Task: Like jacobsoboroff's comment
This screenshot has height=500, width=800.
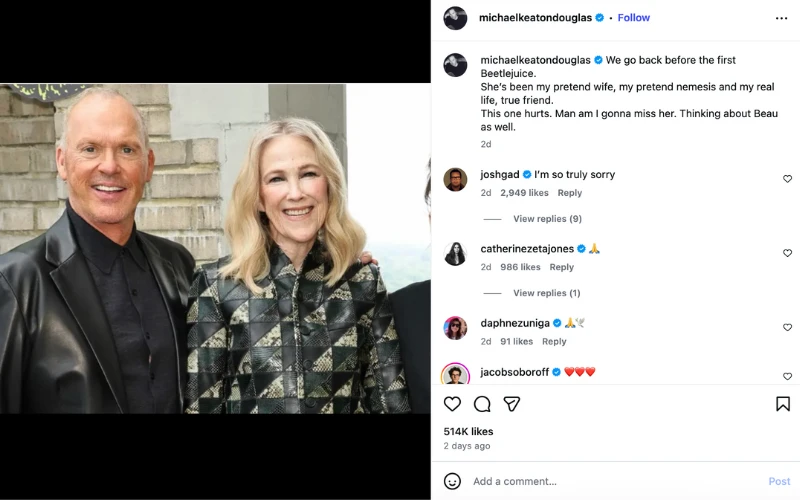Action: [787, 376]
